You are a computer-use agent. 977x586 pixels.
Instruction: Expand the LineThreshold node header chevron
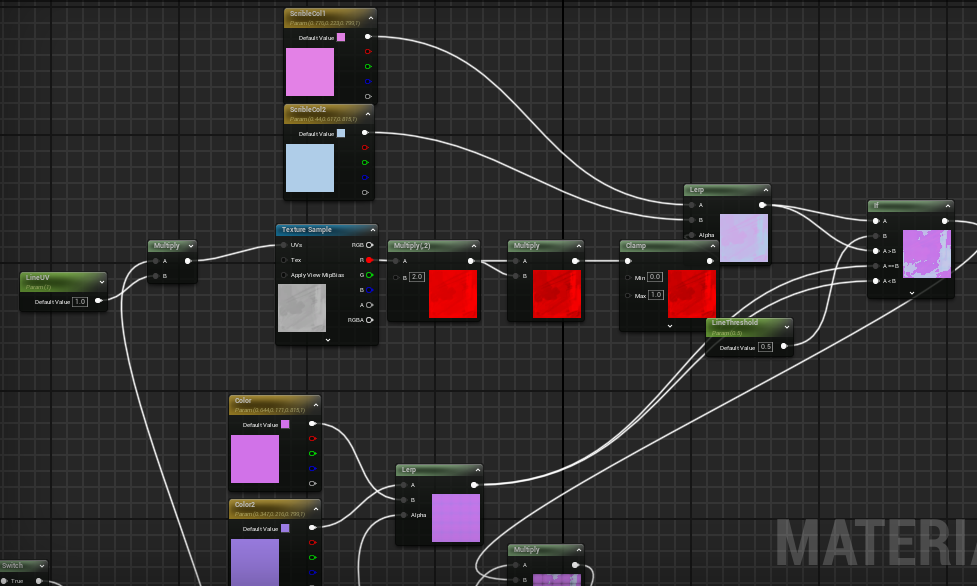pos(787,327)
